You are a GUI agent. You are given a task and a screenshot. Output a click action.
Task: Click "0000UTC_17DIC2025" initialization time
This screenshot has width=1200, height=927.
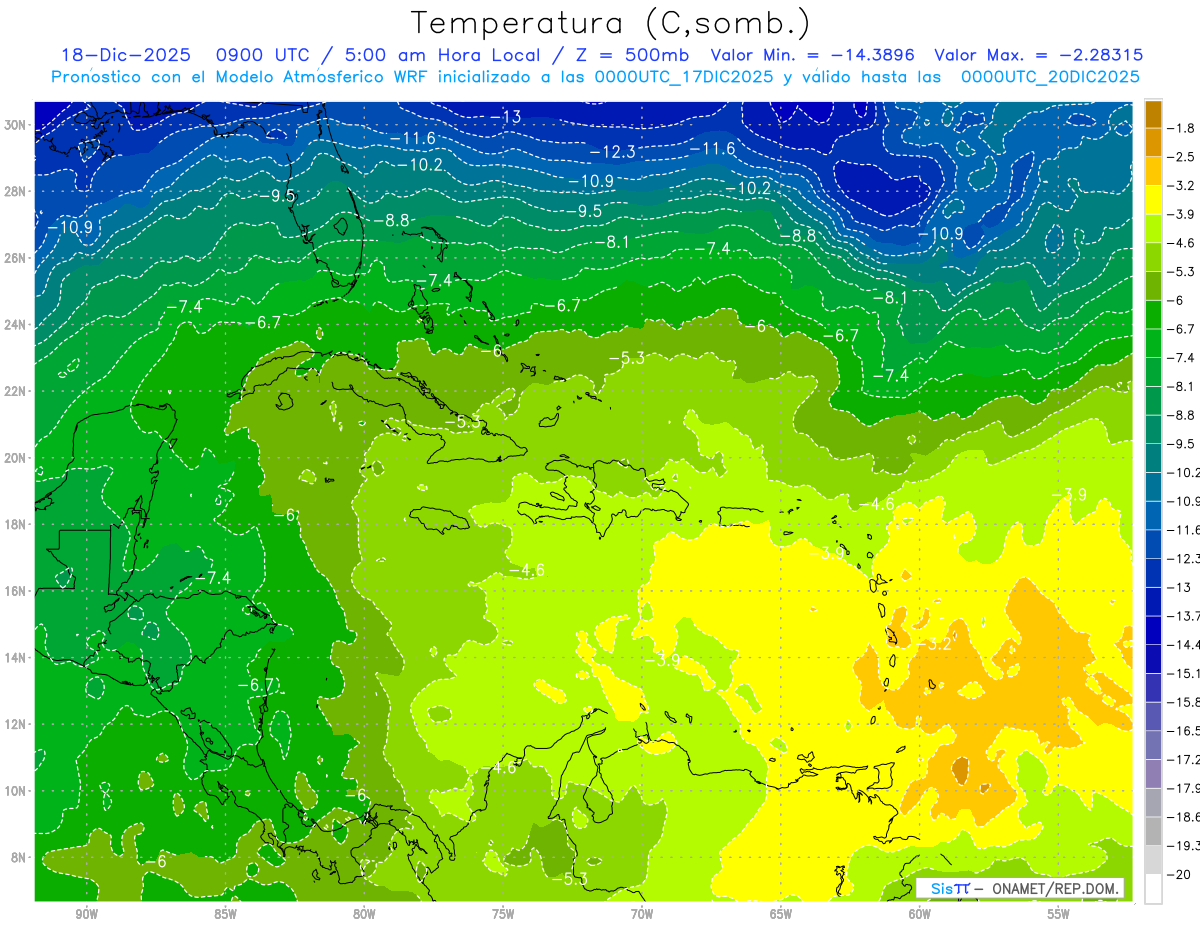point(684,77)
